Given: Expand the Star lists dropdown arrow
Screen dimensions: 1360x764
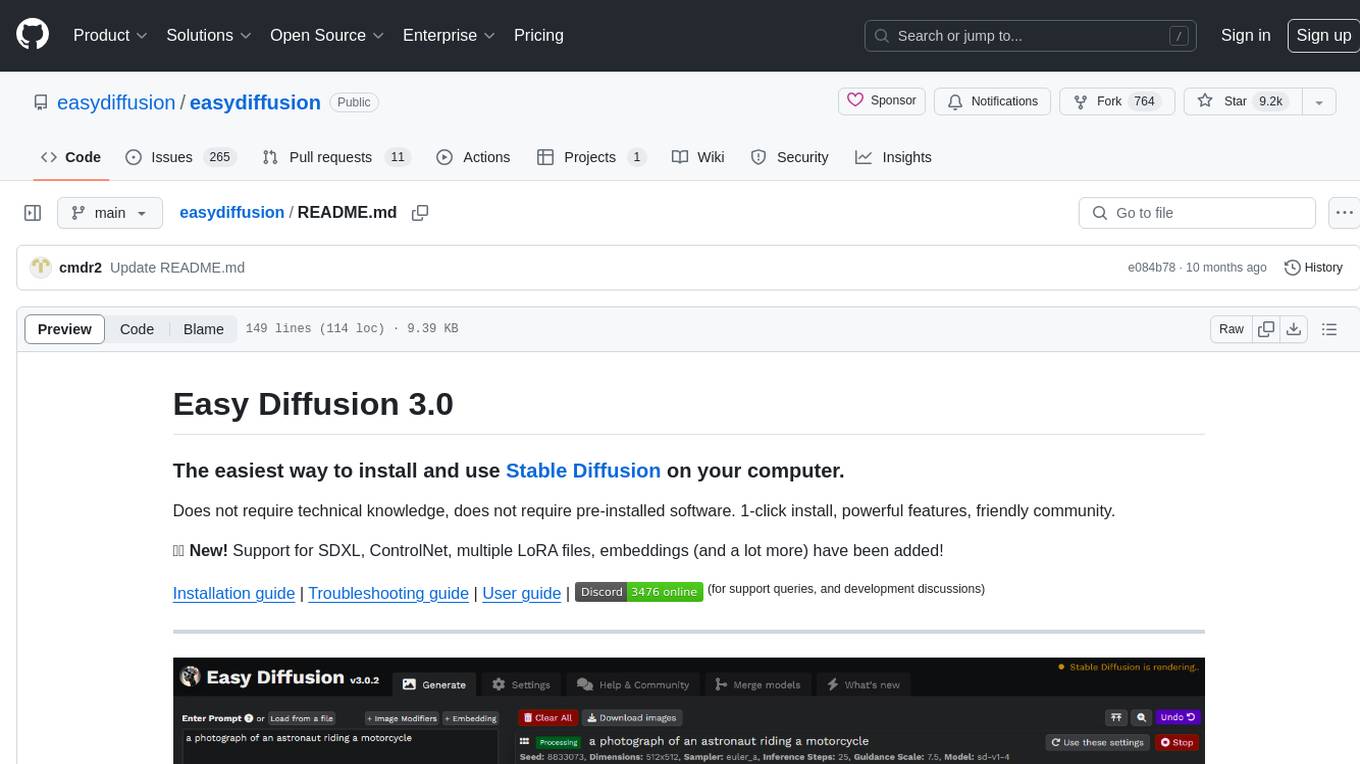Looking at the screenshot, I should (1319, 102).
